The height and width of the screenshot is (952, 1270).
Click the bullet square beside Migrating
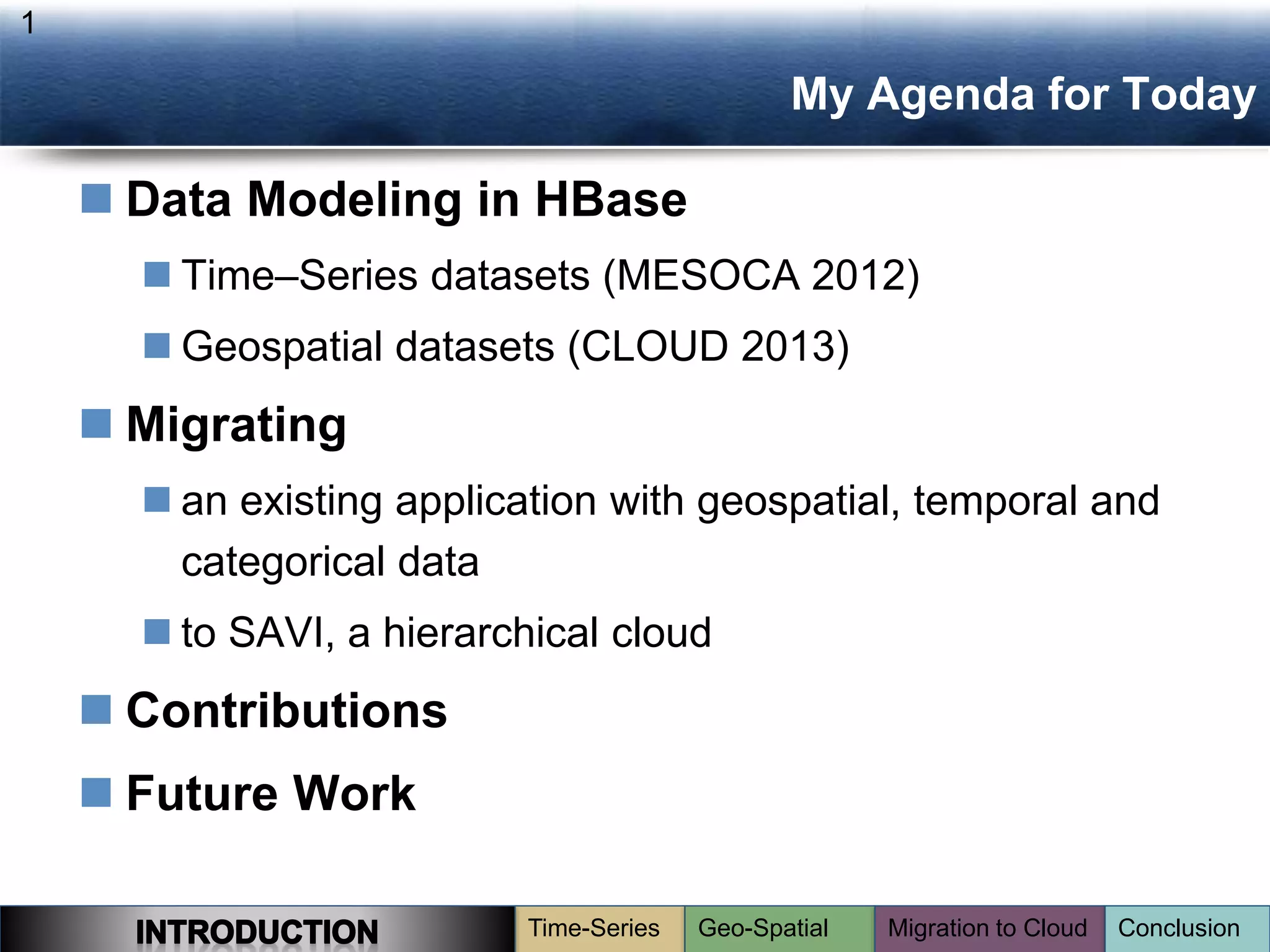[96, 423]
